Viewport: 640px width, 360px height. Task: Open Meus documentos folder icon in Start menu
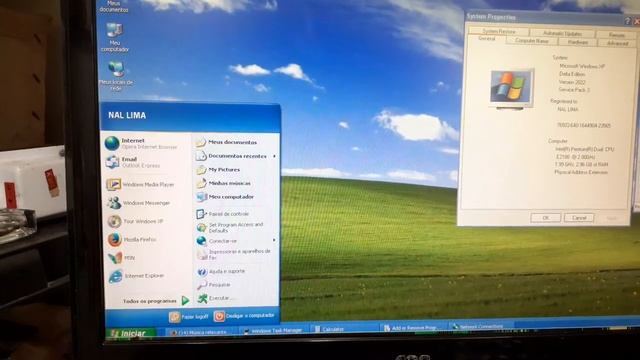tap(200, 142)
